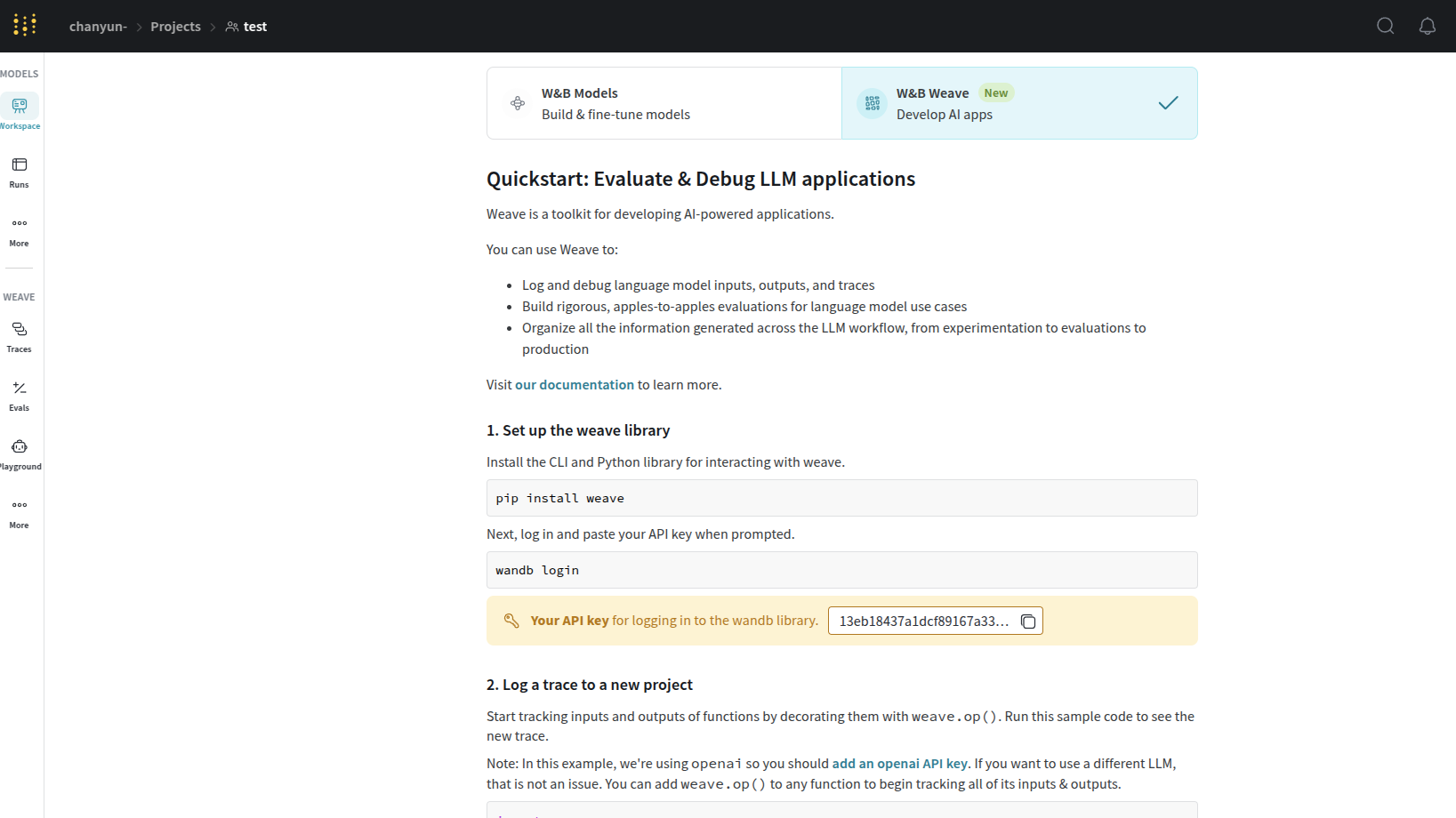Click the key icon in API banner

(511, 621)
